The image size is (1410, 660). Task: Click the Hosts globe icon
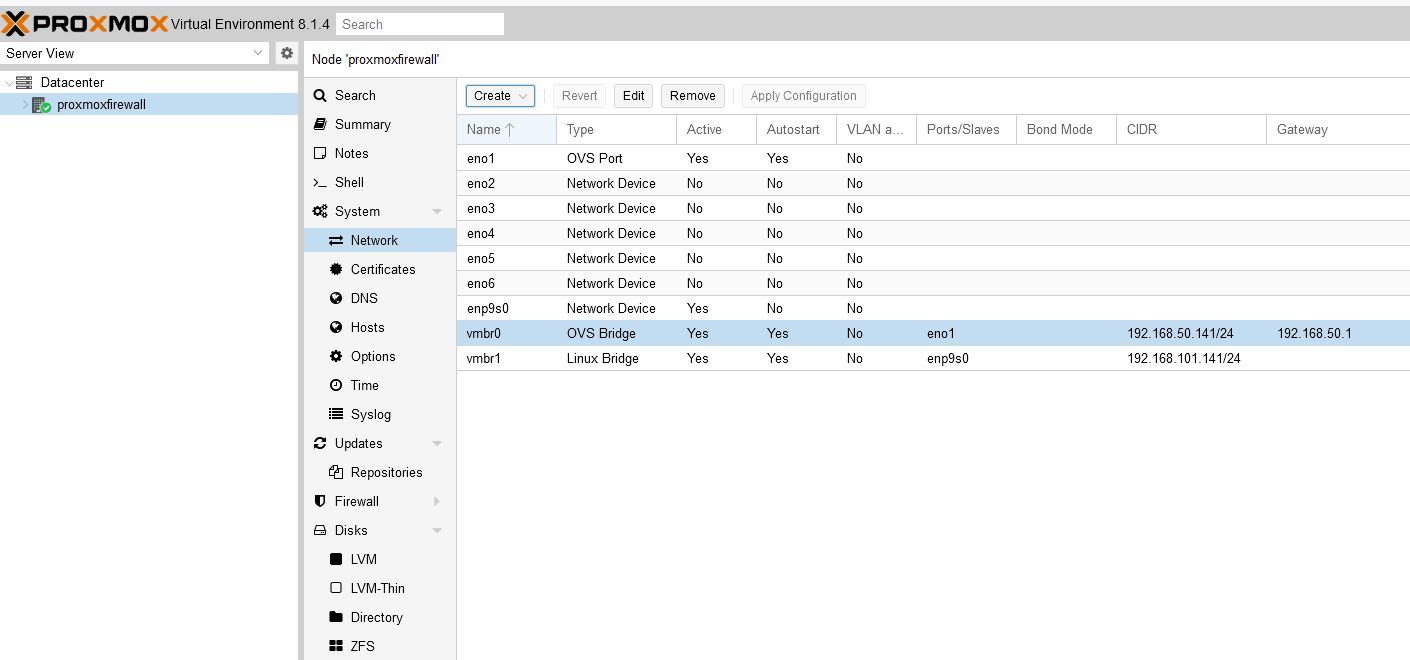click(x=336, y=327)
